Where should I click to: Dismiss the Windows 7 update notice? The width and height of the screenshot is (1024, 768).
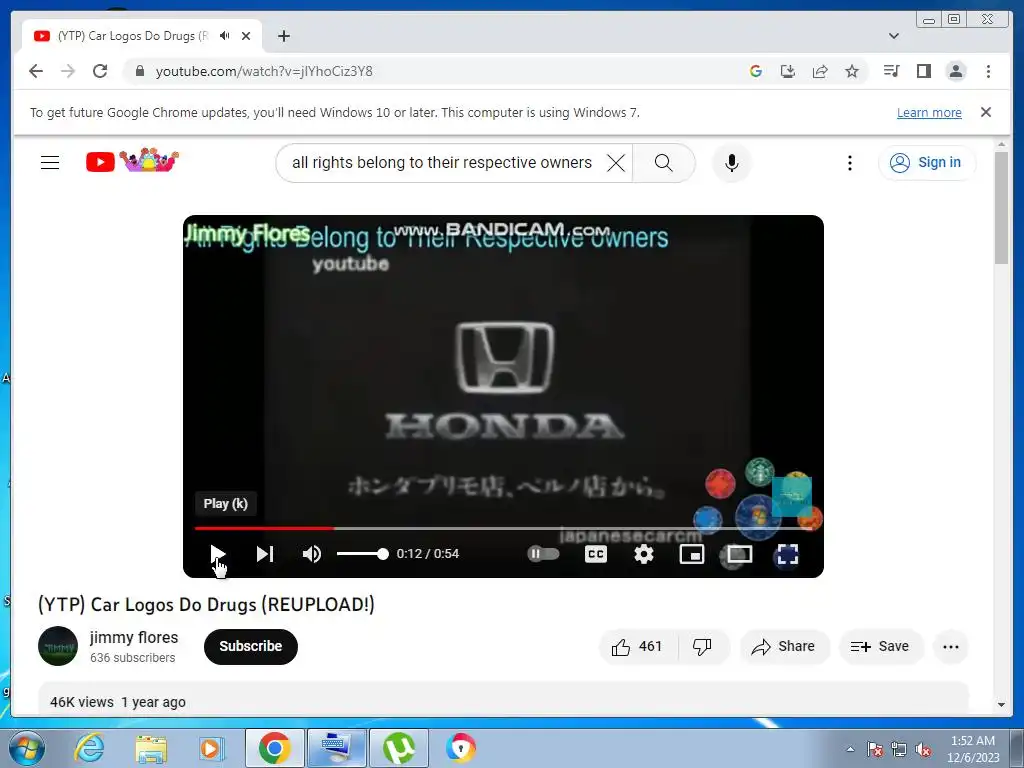(986, 112)
